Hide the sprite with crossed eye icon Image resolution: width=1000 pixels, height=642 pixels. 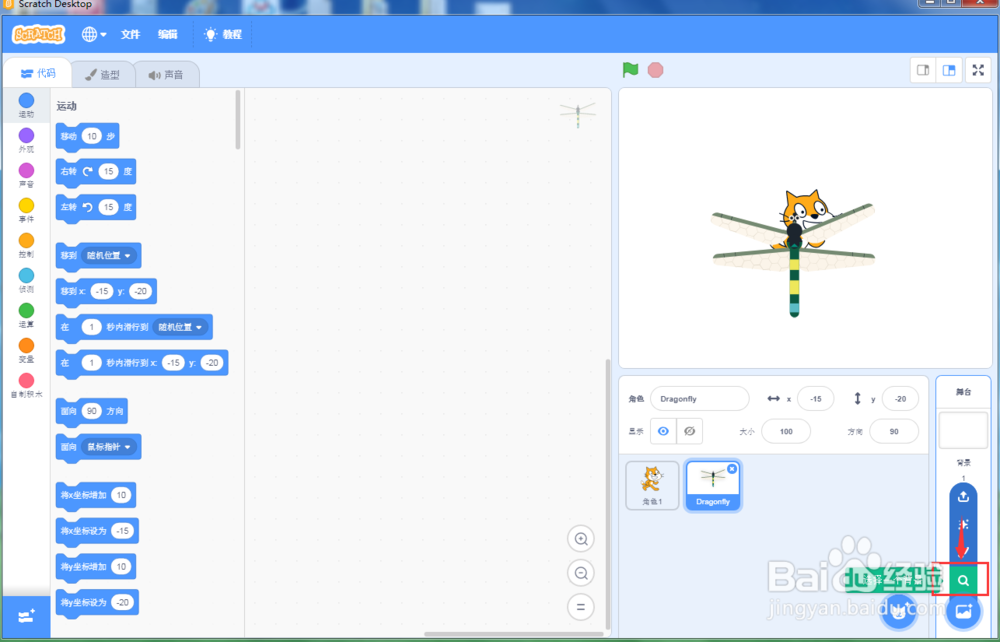point(689,432)
